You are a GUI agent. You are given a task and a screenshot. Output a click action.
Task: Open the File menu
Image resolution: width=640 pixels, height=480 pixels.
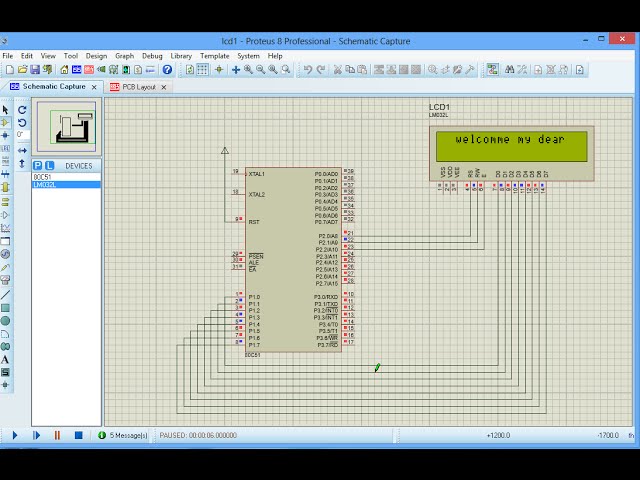click(8, 56)
